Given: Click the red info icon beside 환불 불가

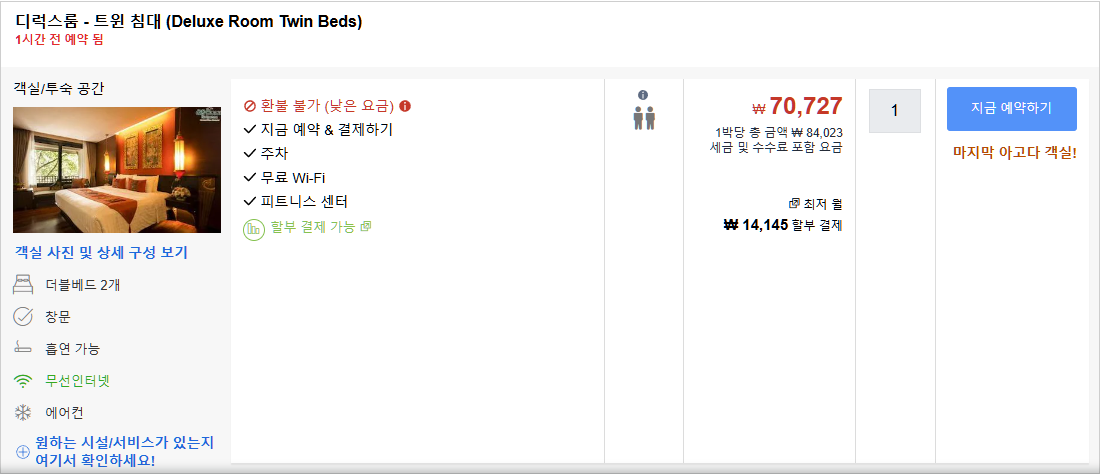Looking at the screenshot, I should pyautogui.click(x=405, y=107).
